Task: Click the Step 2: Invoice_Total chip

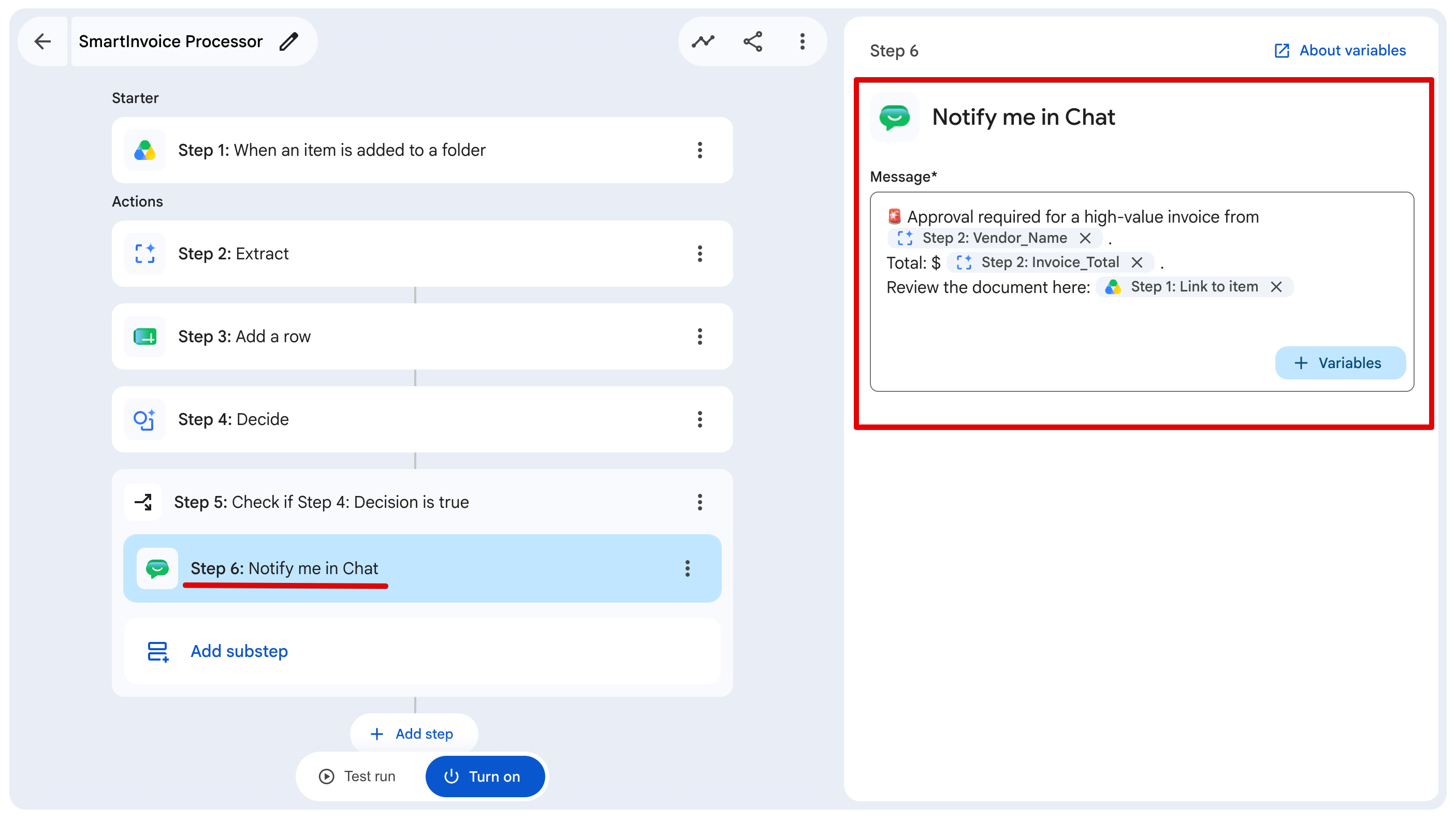Action: tap(1050, 262)
